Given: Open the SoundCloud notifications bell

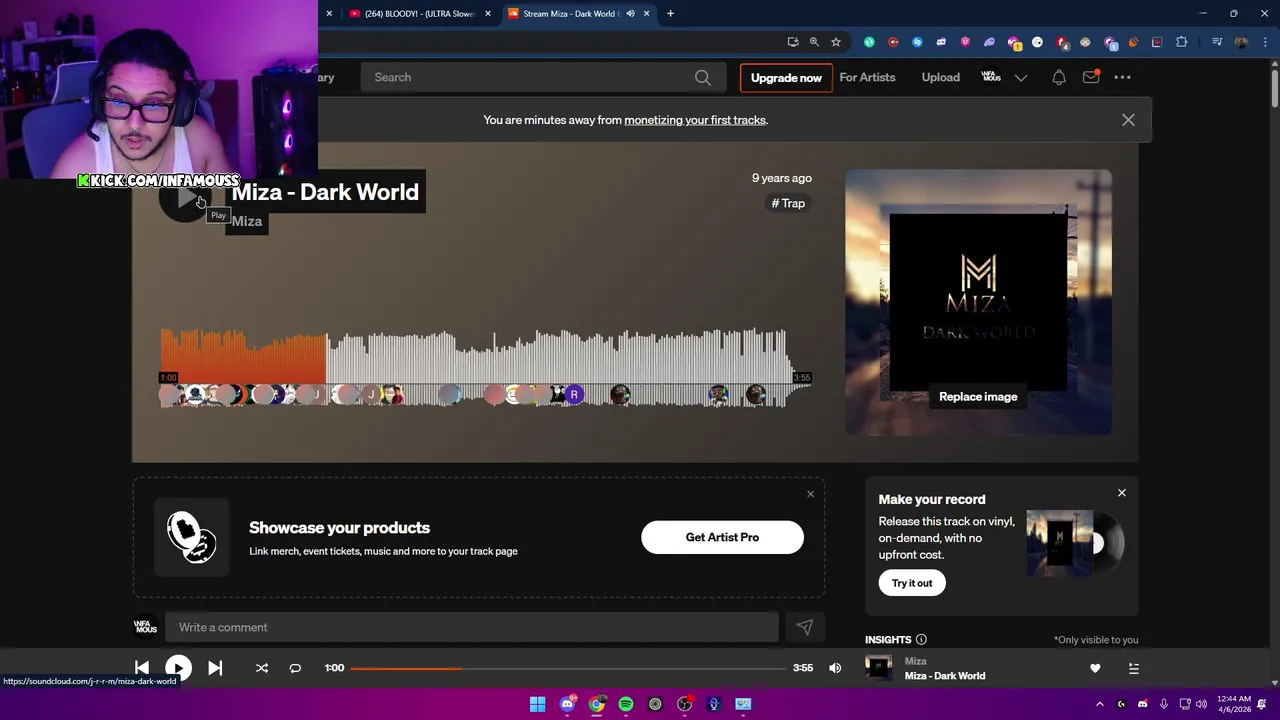Looking at the screenshot, I should [x=1059, y=77].
